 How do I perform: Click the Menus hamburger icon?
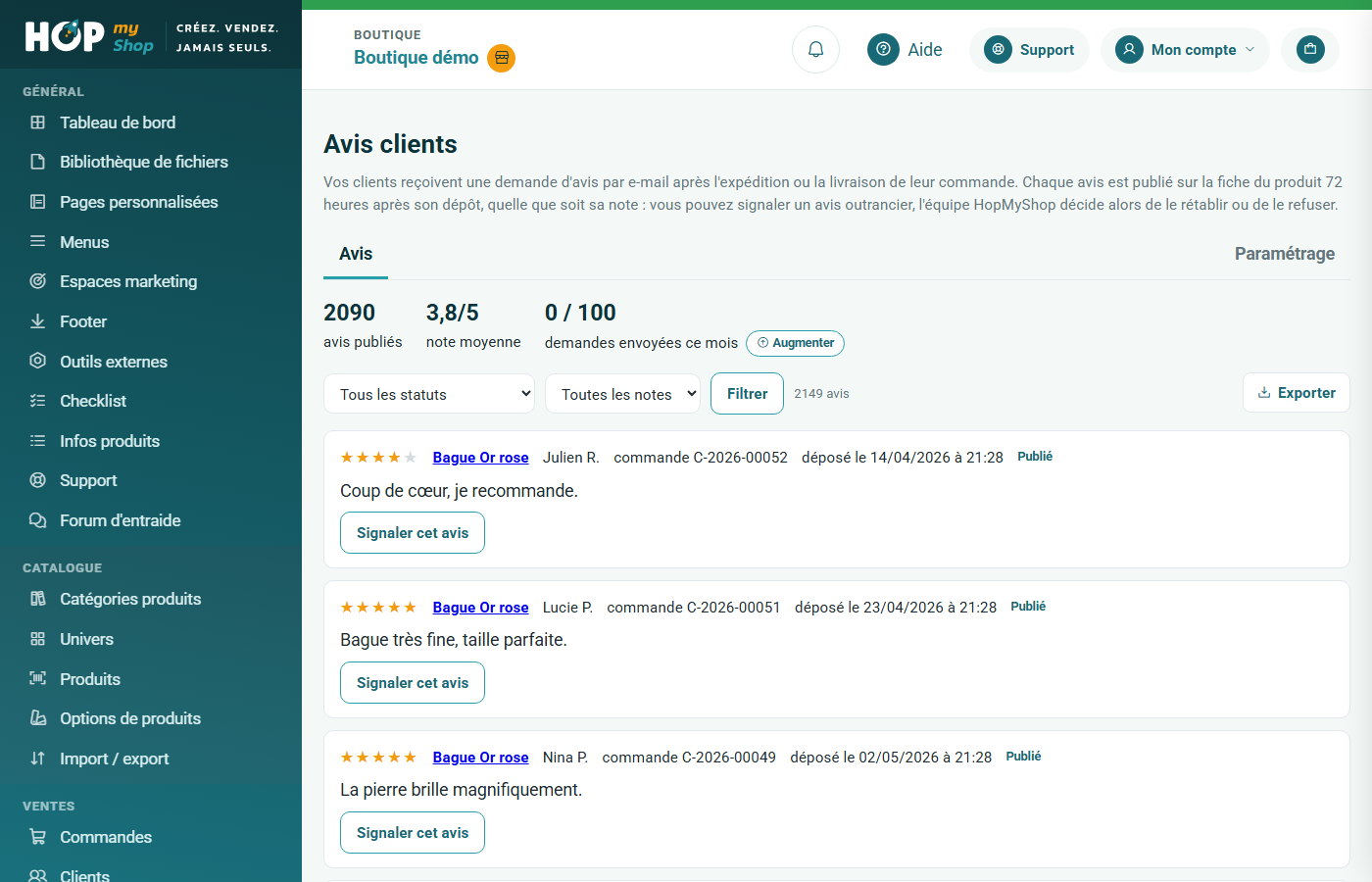(x=37, y=241)
